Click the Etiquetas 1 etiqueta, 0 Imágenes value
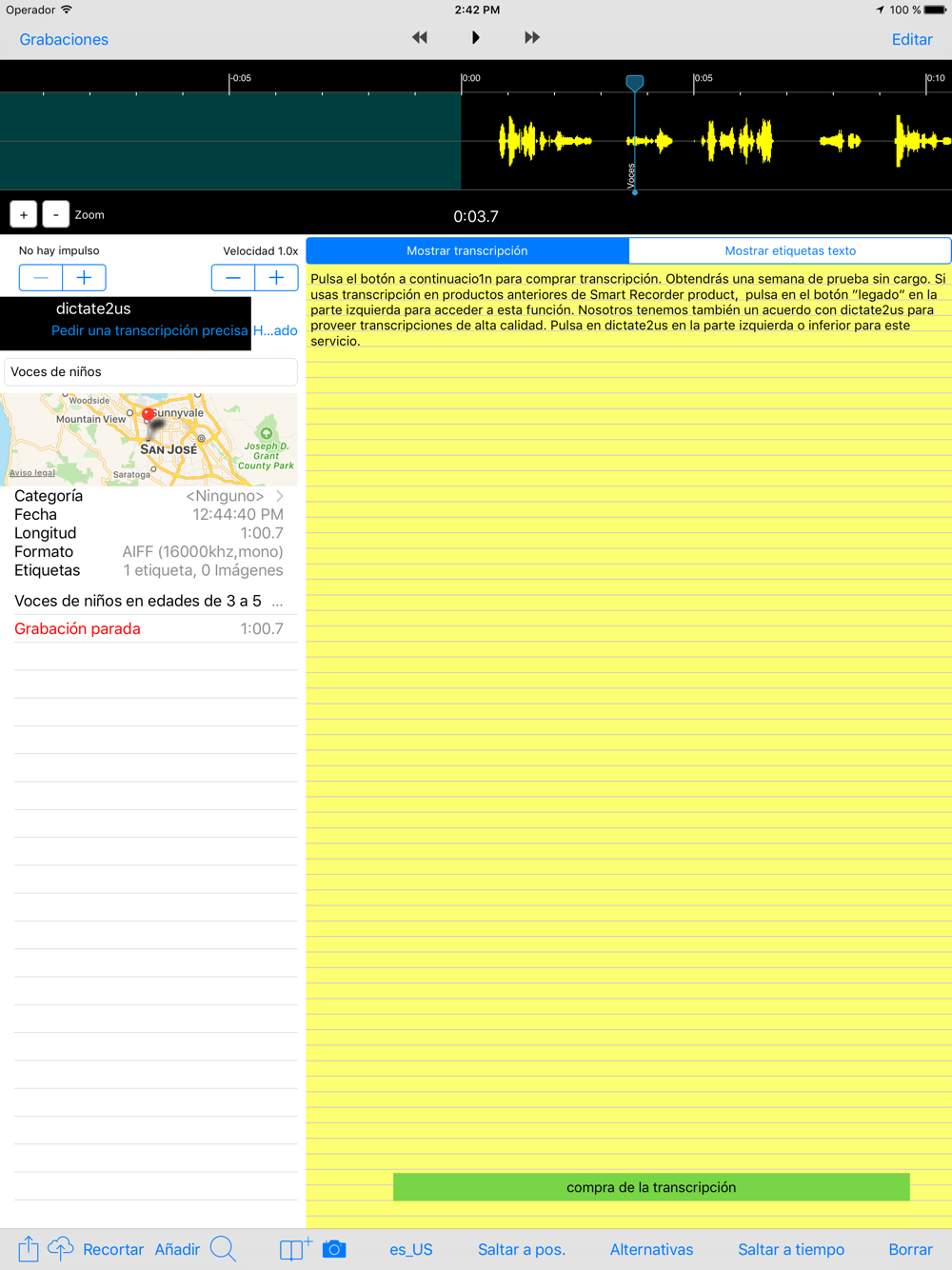The width and height of the screenshot is (952, 1270). pyautogui.click(x=203, y=570)
